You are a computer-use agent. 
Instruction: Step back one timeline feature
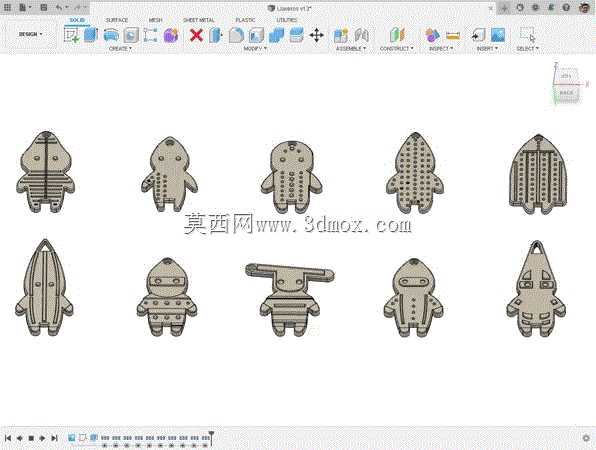(19, 438)
